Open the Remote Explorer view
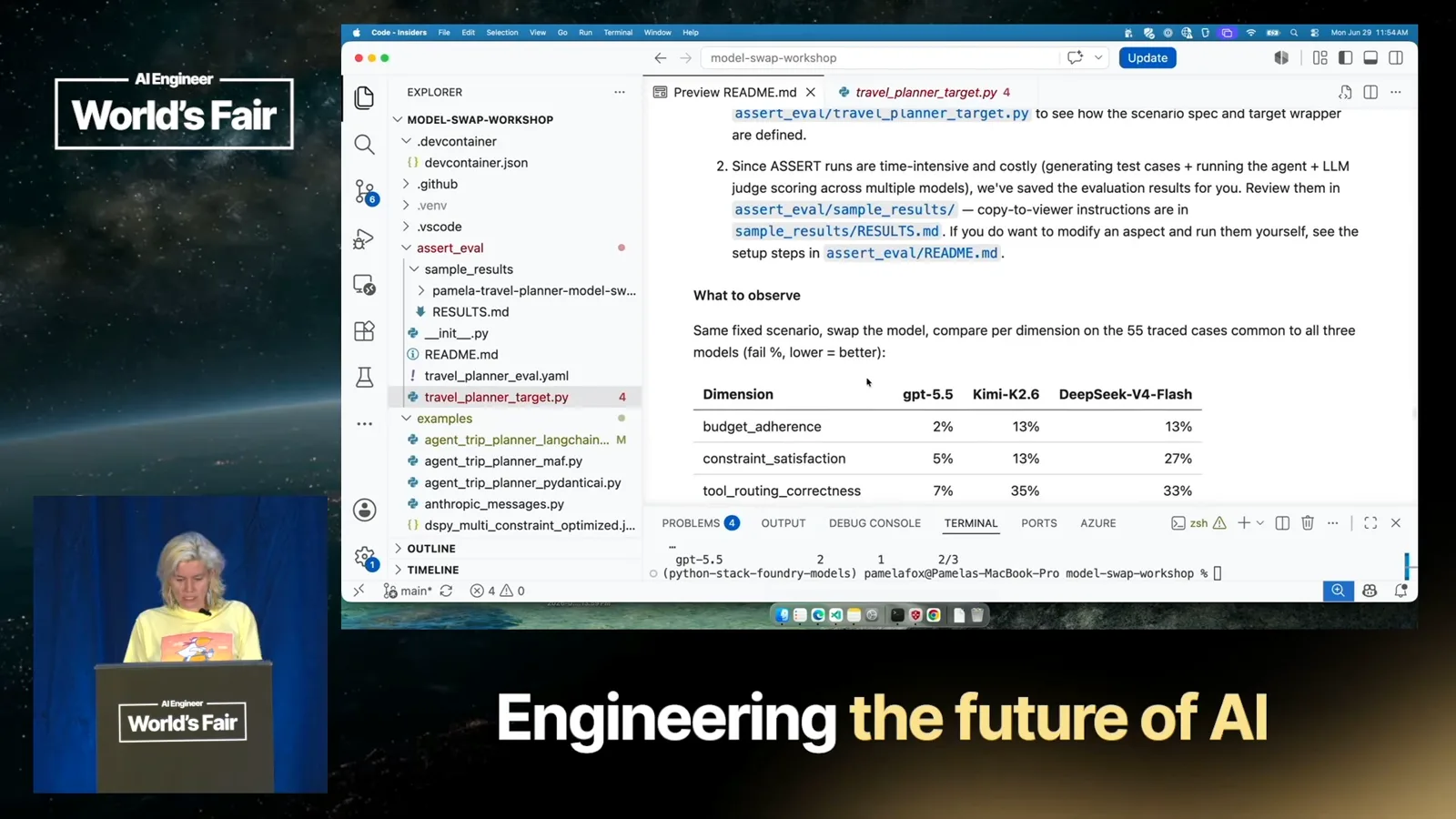1456x819 pixels. [364, 285]
